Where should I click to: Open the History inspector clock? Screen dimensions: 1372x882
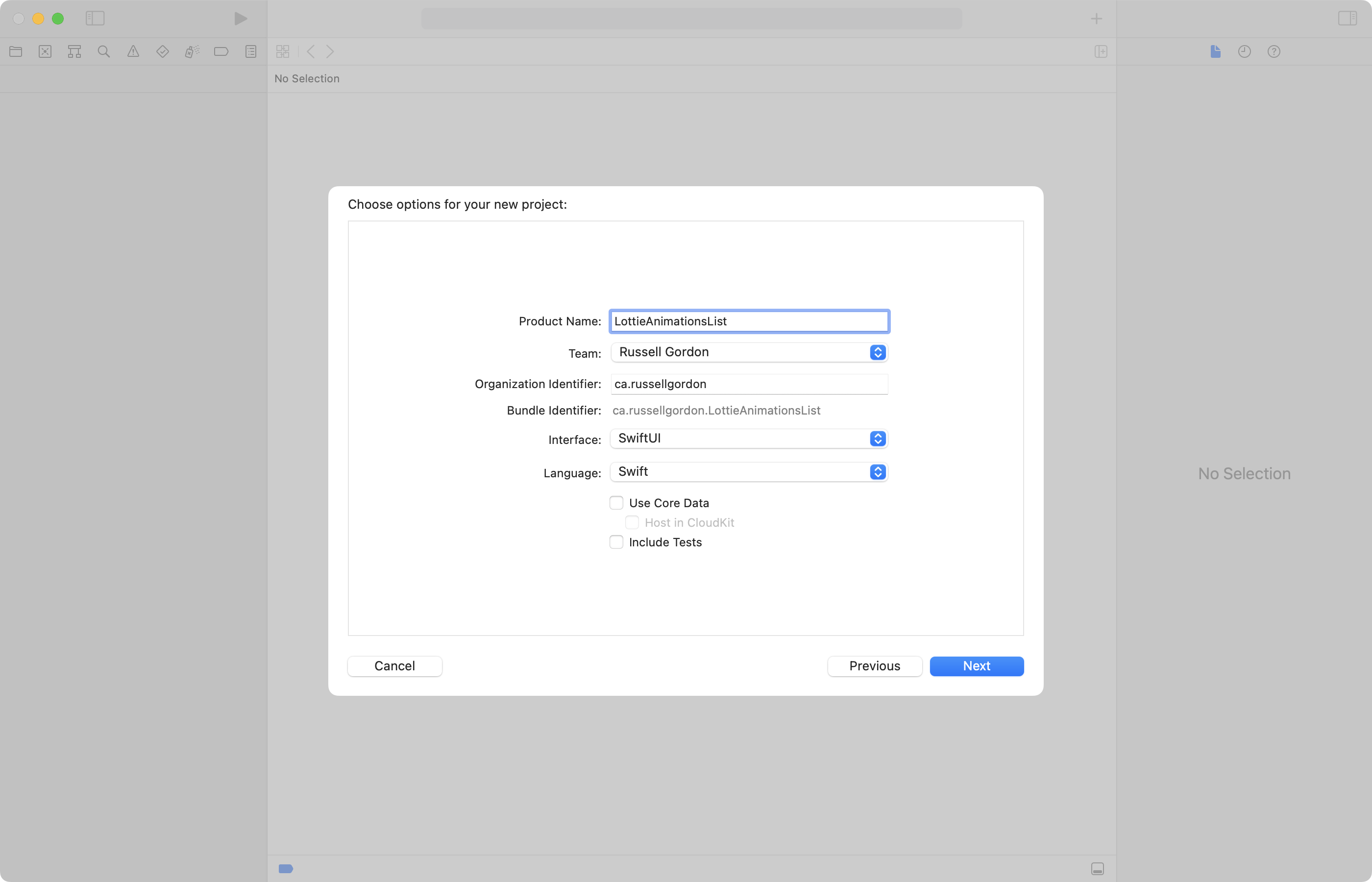[x=1244, y=51]
